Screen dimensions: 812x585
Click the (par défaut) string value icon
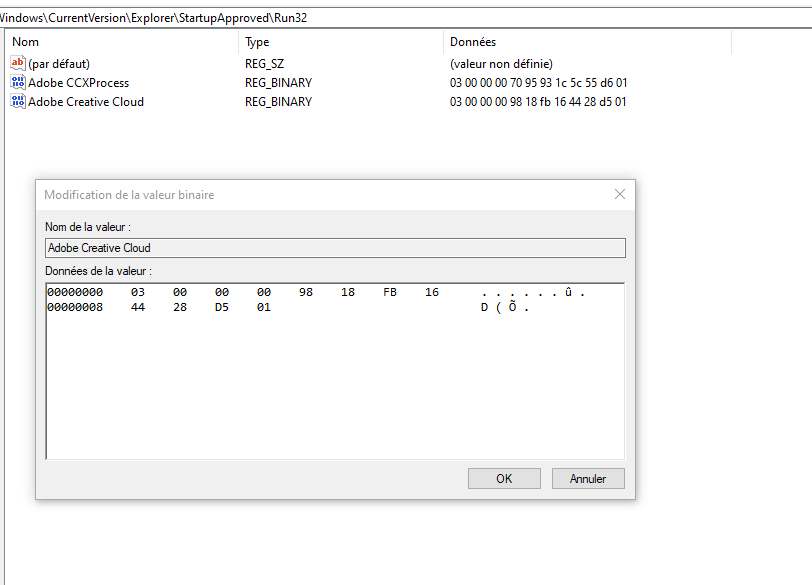18,63
